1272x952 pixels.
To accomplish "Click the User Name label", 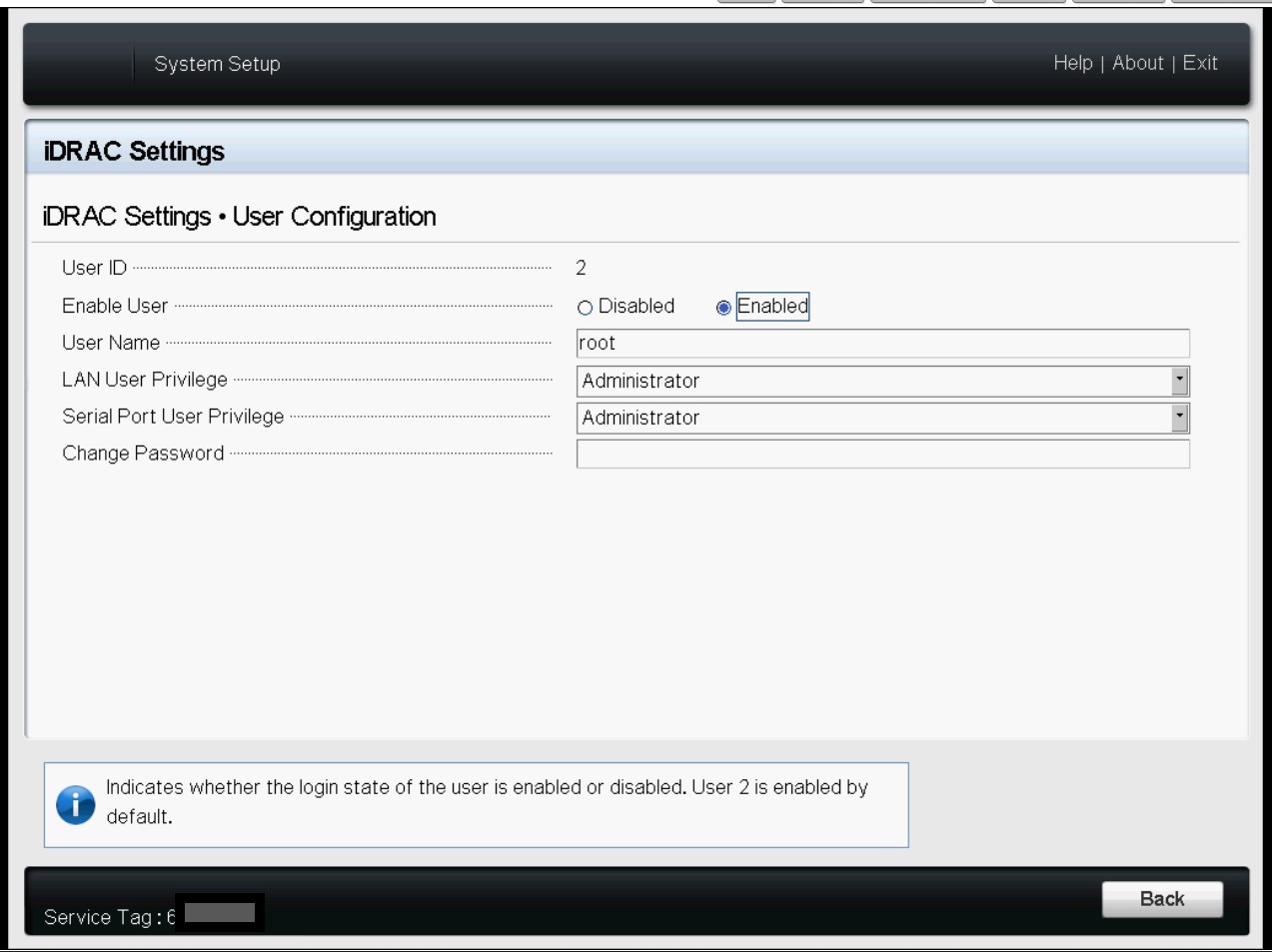I will (x=111, y=343).
